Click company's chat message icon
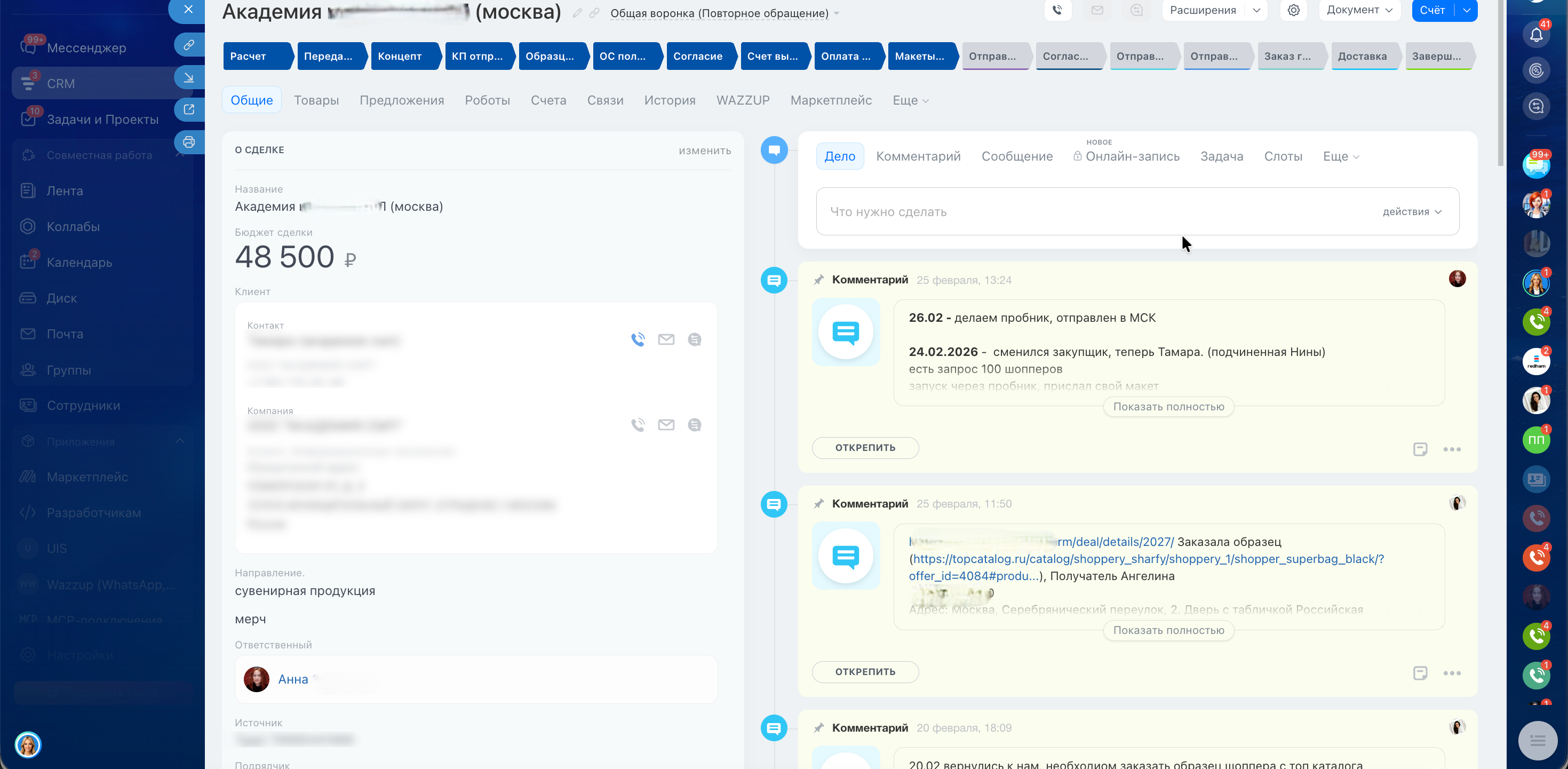Image resolution: width=1568 pixels, height=769 pixels. 694,425
